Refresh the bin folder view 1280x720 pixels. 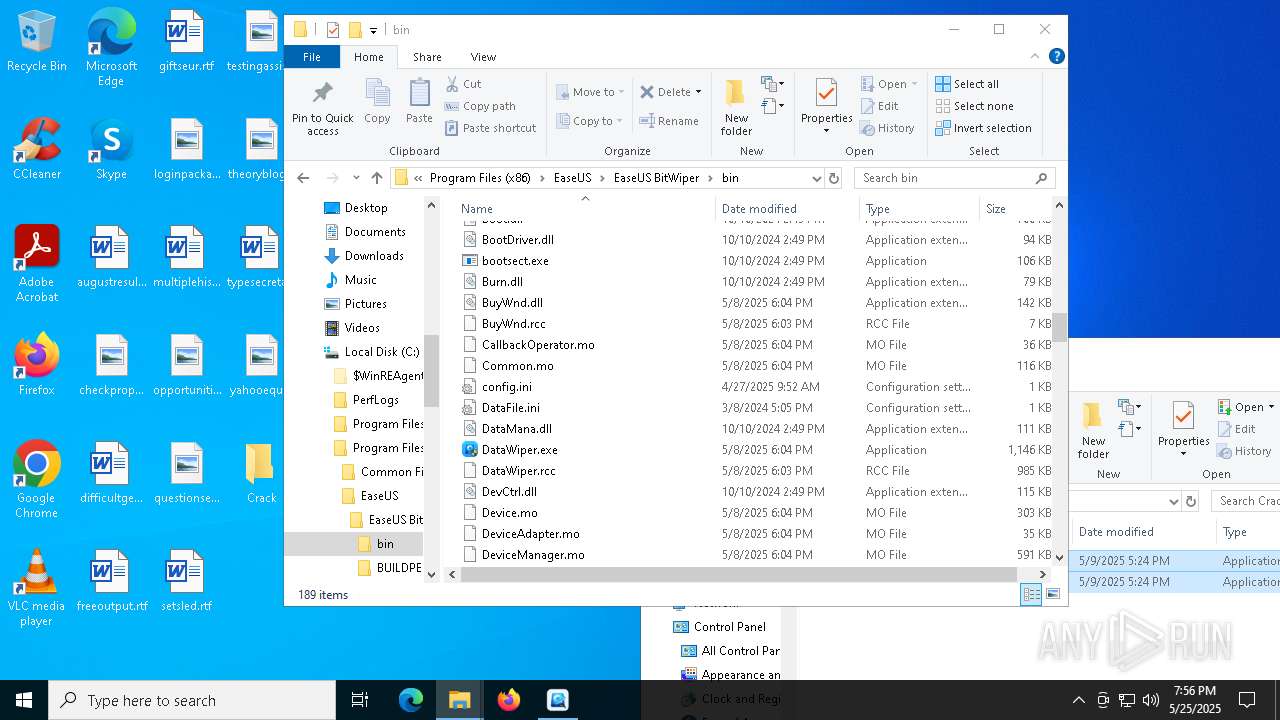[834, 178]
